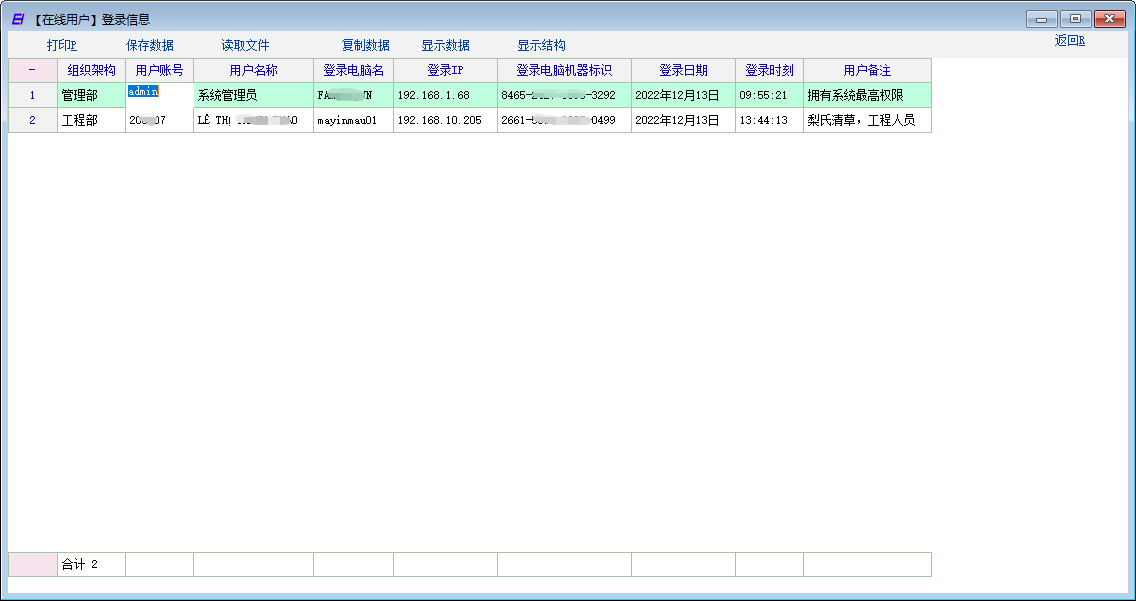1136x601 pixels.
Task: Select 复制数据 to copy data
Action: coord(365,45)
